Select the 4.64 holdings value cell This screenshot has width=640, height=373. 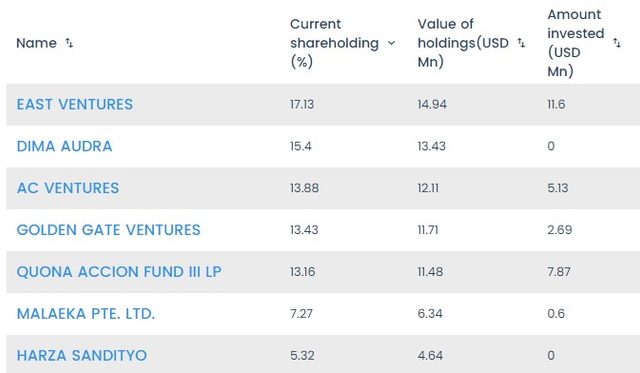point(430,355)
